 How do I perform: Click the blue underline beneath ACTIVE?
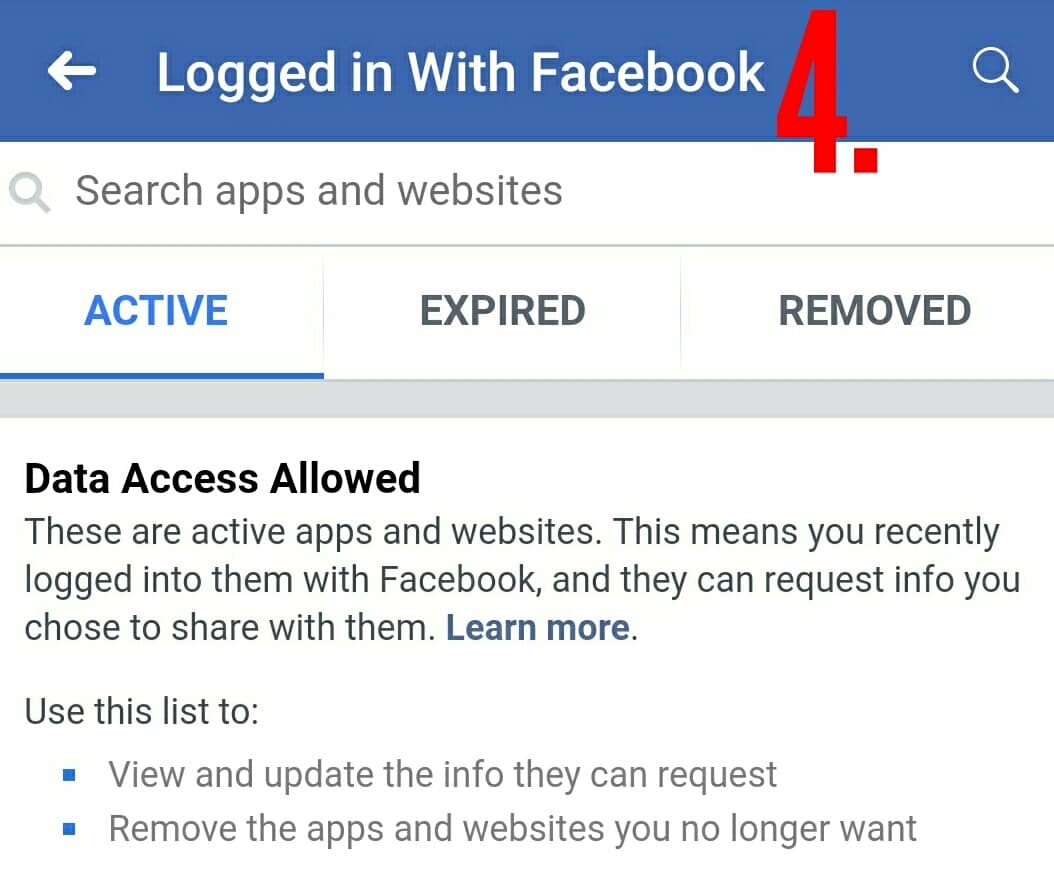(161, 376)
